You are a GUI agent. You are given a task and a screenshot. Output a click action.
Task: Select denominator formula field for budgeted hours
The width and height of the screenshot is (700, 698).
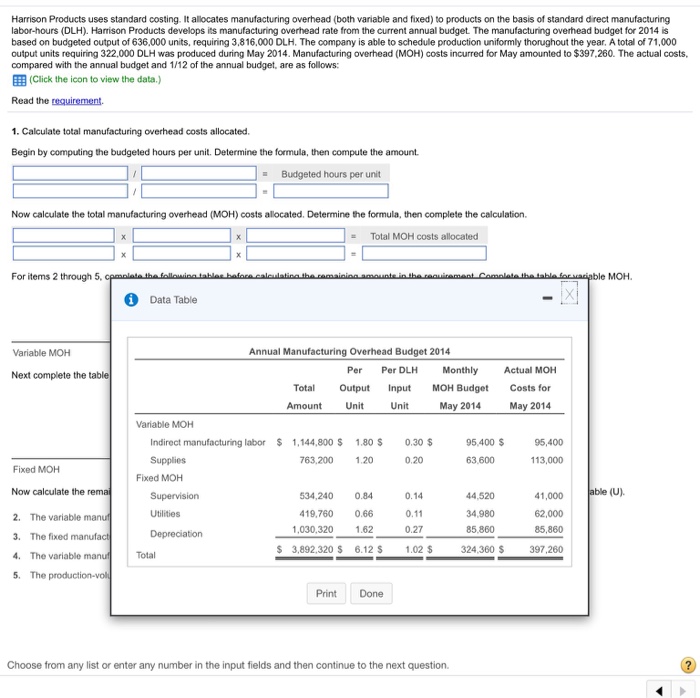click(x=199, y=174)
